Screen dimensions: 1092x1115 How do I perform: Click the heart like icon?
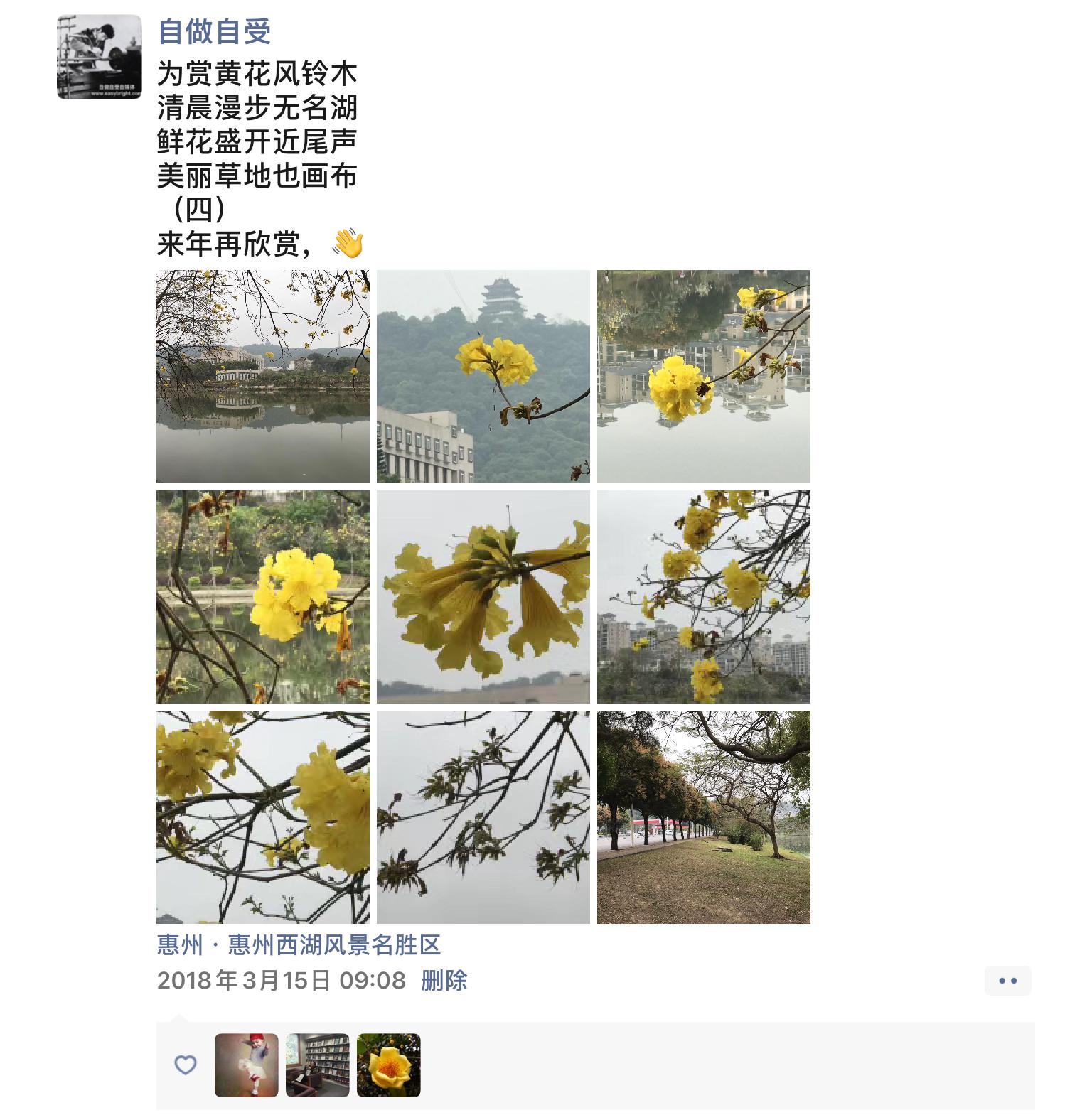[185, 1065]
